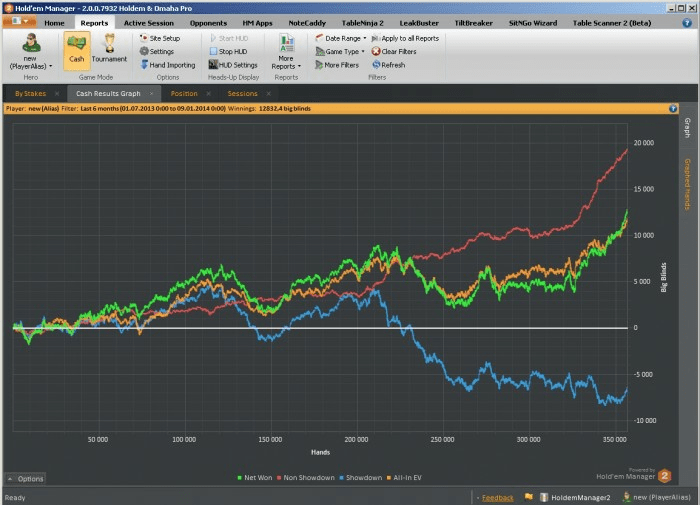
Task: Click the player icon in the status bar
Action: click(626, 497)
